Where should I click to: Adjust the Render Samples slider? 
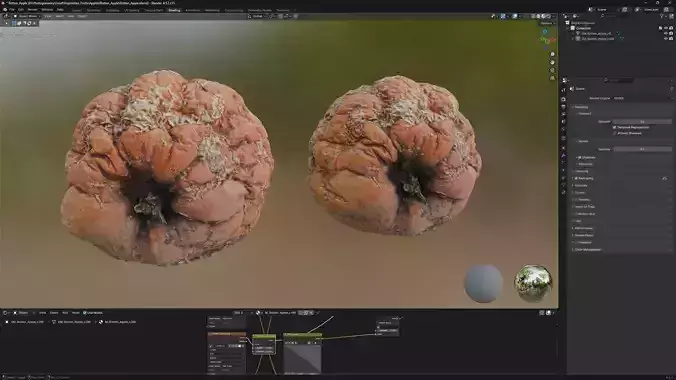coord(642,149)
